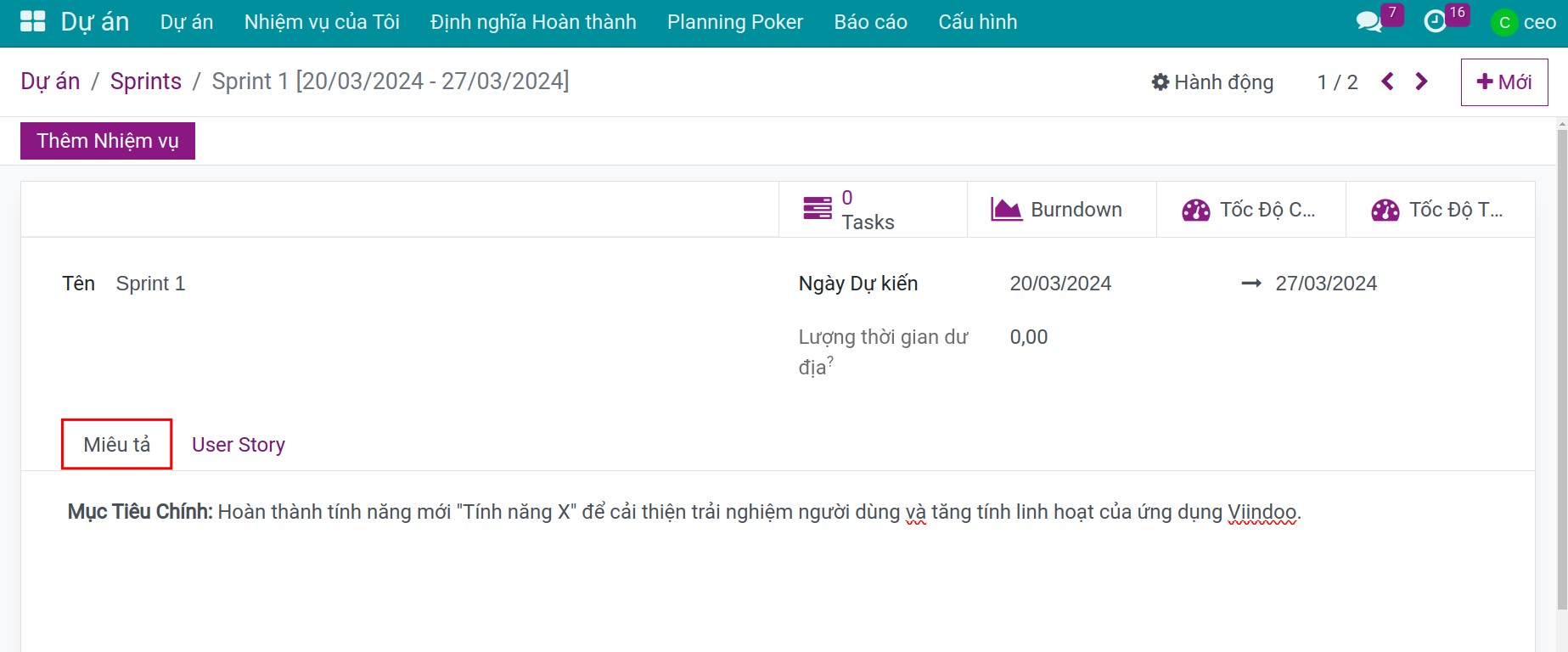Click the green ceo user avatar
Screen dimensions: 1568x652
click(1504, 22)
